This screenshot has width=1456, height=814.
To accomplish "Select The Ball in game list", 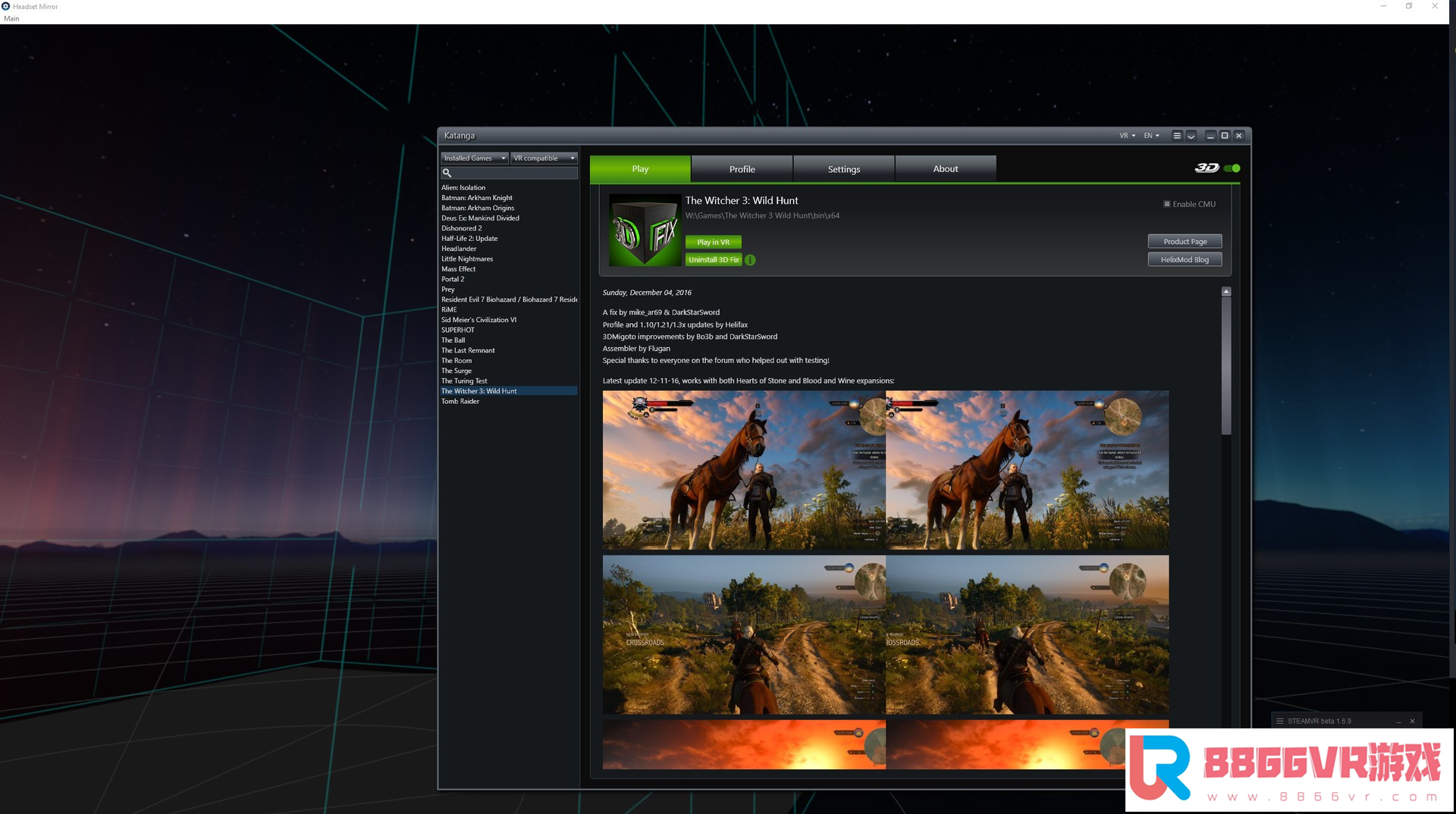I will (509, 340).
